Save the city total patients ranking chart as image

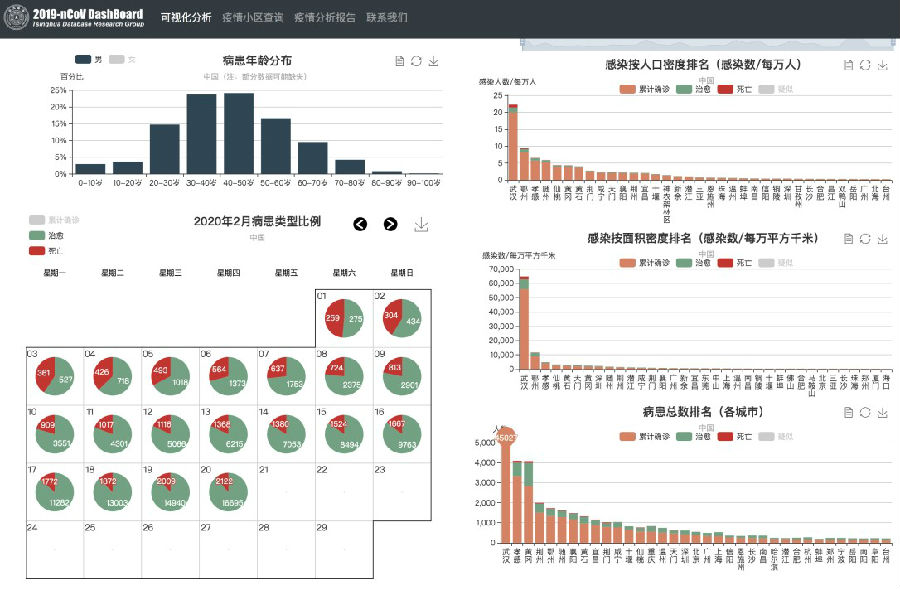point(882,412)
